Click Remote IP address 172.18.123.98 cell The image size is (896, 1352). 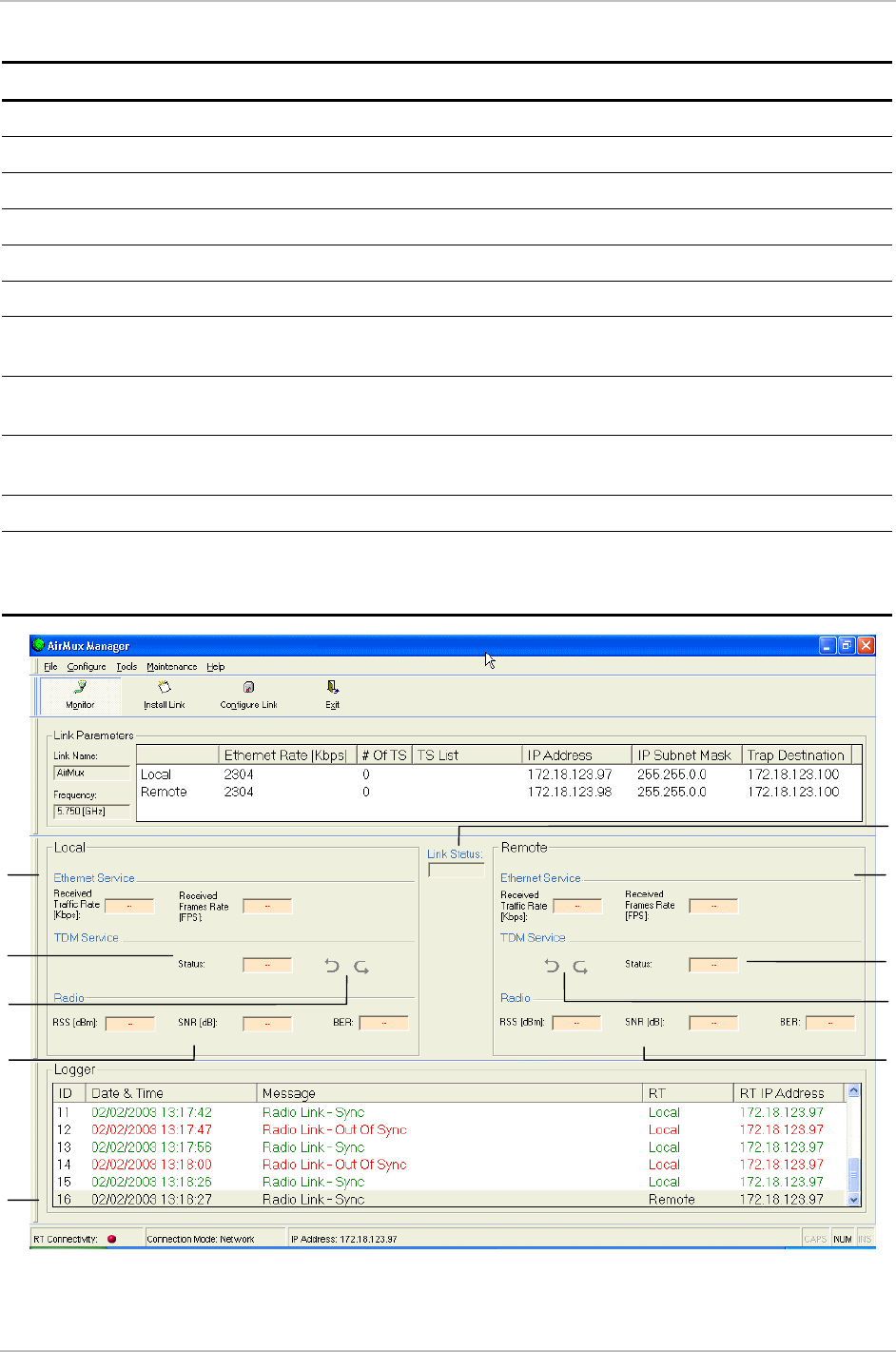(x=570, y=792)
